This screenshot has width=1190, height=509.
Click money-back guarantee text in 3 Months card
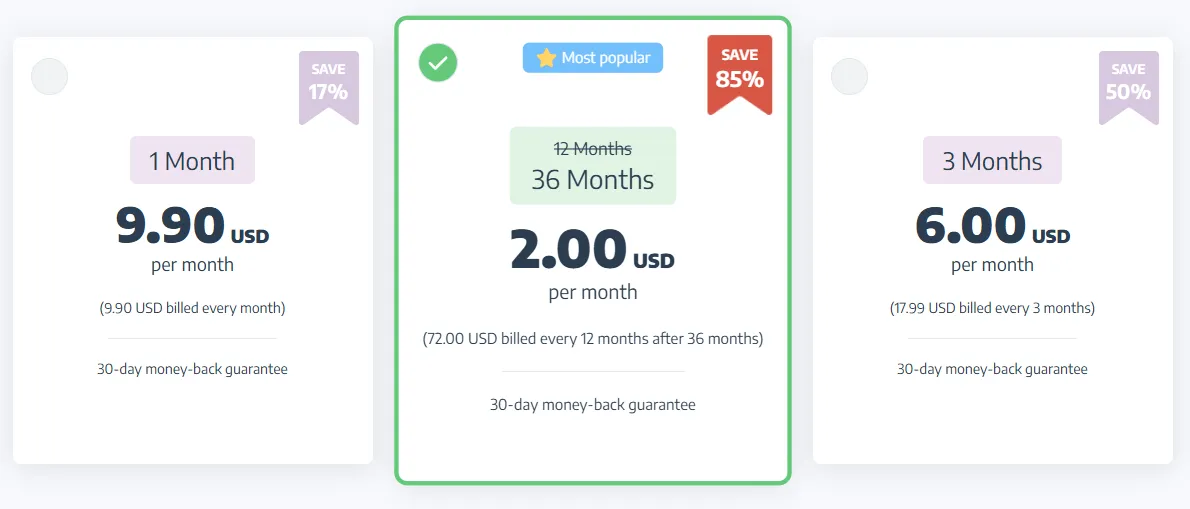tap(992, 369)
